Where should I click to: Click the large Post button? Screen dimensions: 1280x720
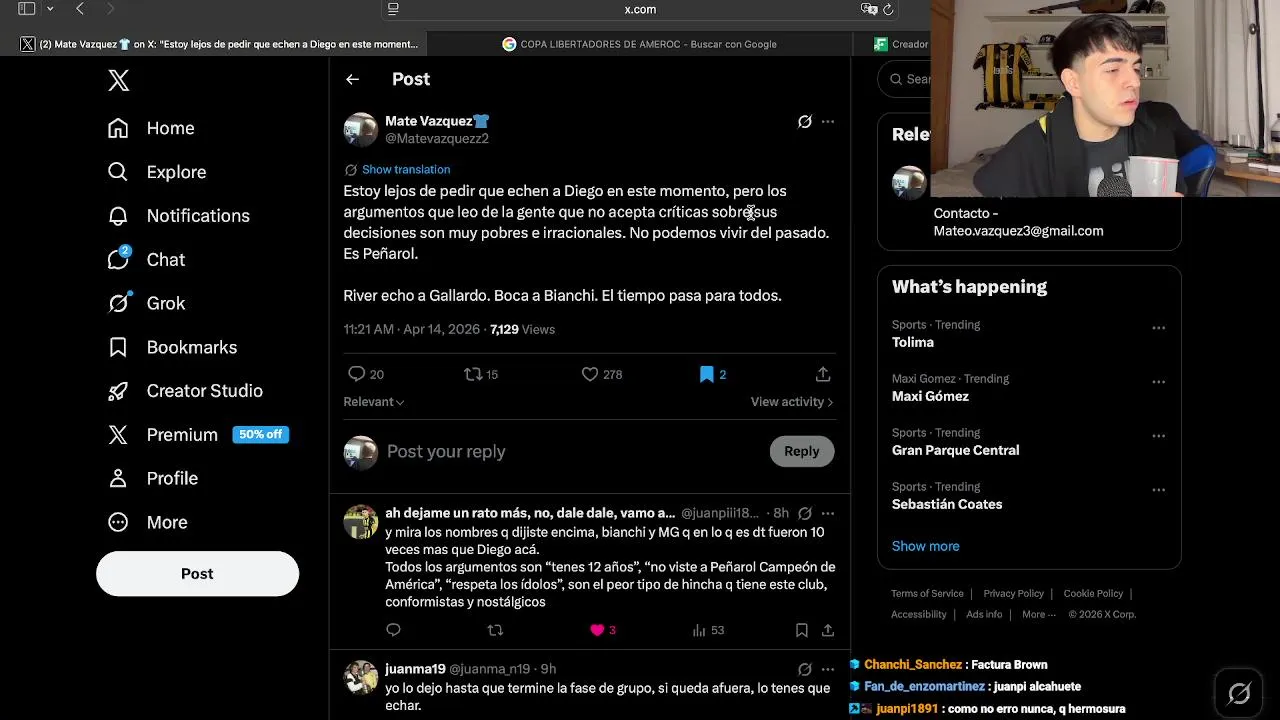point(197,574)
